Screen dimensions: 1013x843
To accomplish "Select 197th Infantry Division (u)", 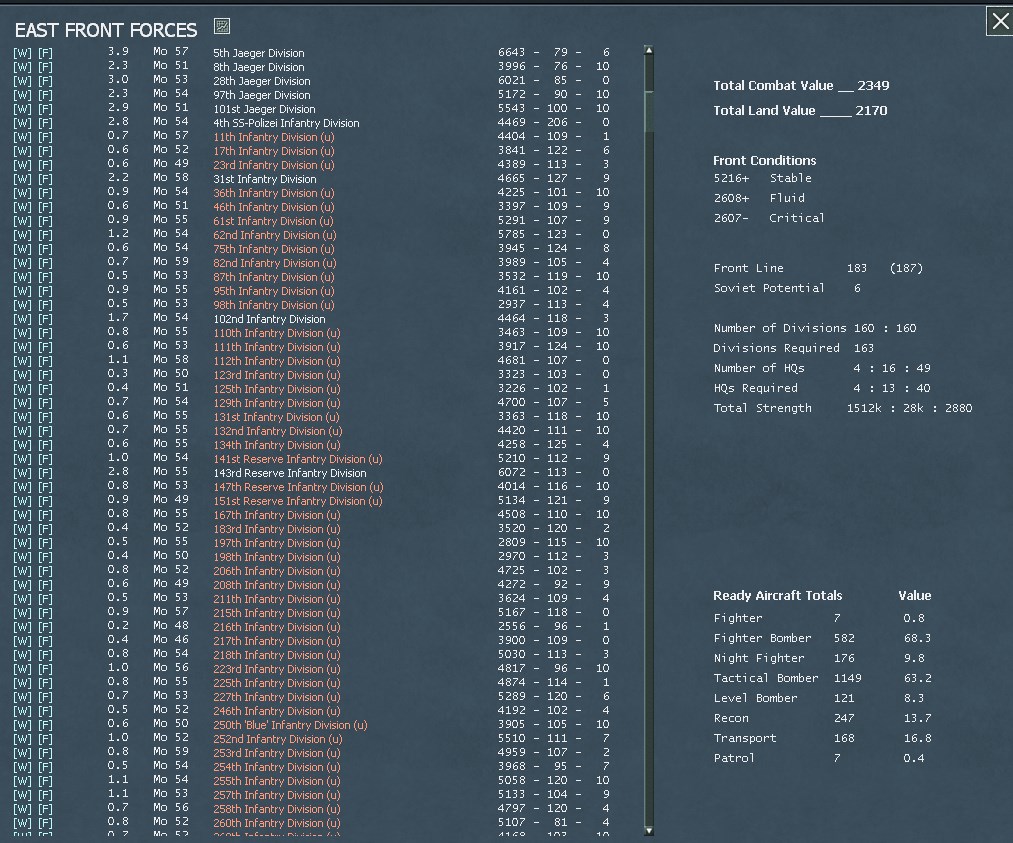I will pos(277,543).
